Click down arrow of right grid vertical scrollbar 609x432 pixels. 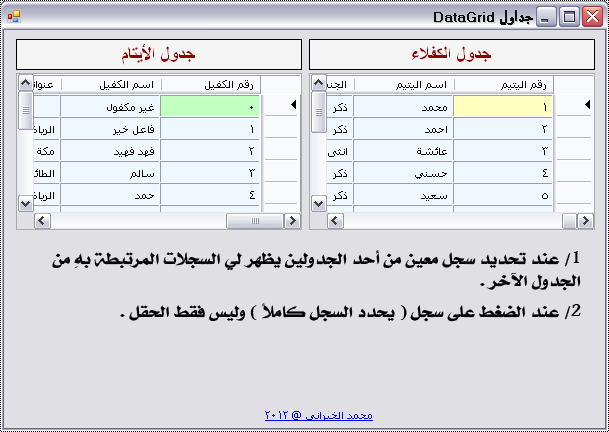(319, 203)
